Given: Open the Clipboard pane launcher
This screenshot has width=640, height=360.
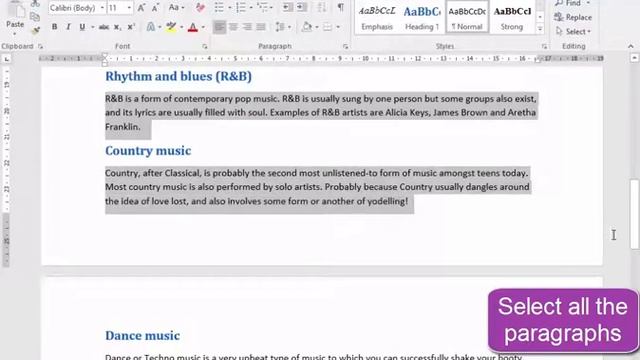Looking at the screenshot, I should click(40, 47).
